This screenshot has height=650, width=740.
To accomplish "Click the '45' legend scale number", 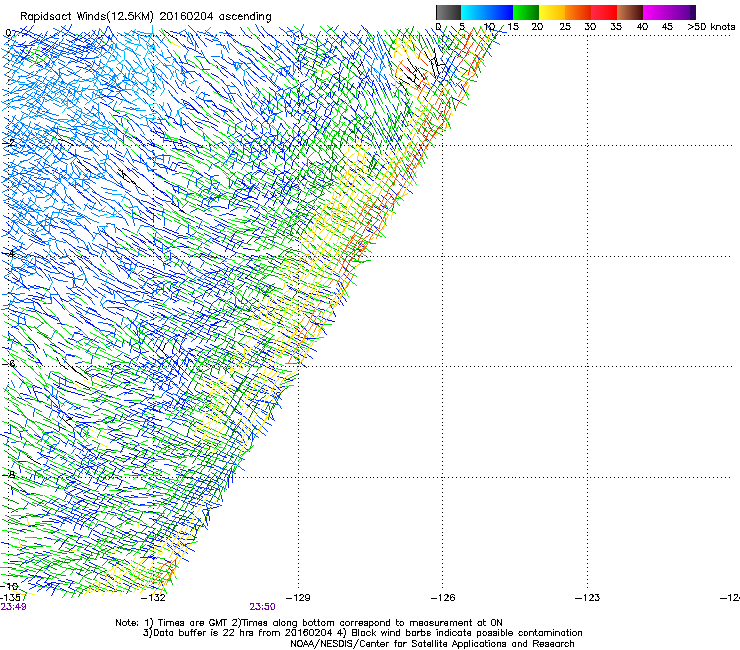I will pyautogui.click(x=667, y=26).
